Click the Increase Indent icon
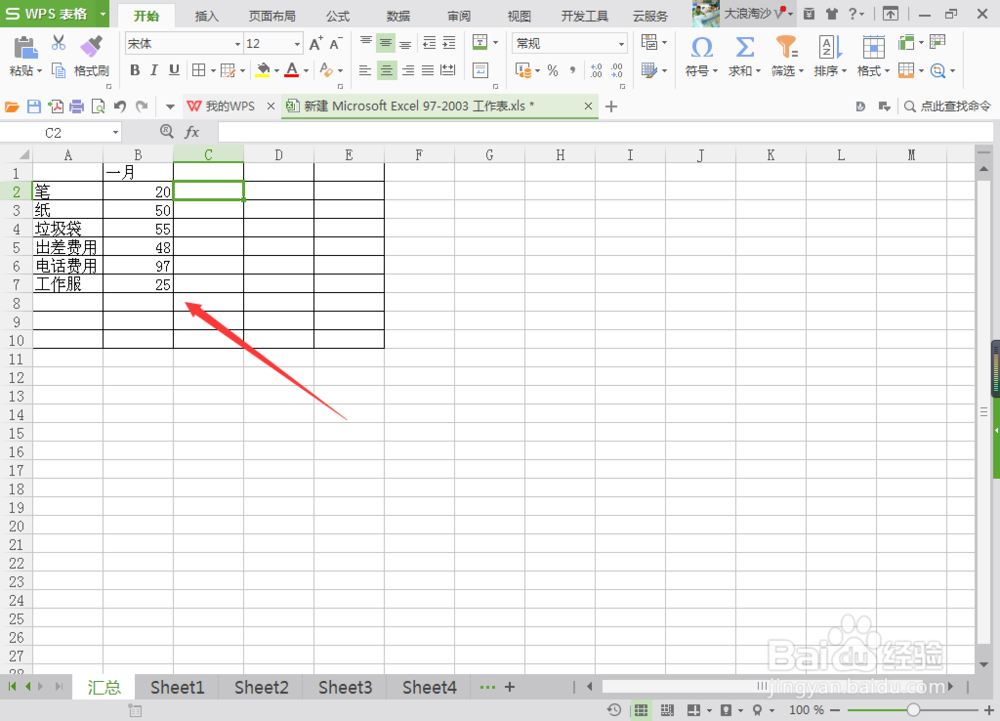Viewport: 1000px width, 721px height. coord(449,43)
